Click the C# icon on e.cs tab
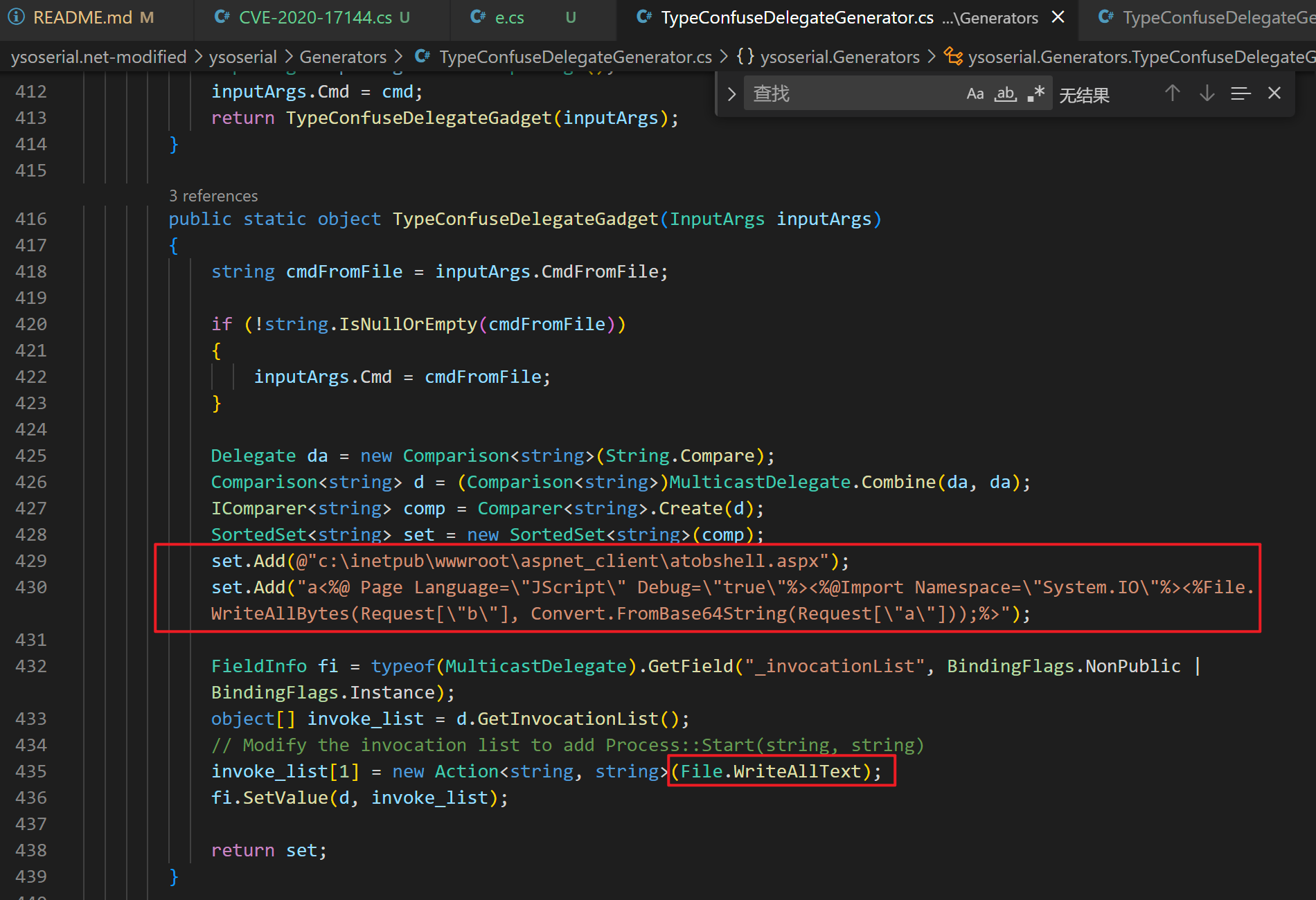Screen dimensions: 1316x900 [x=478, y=17]
